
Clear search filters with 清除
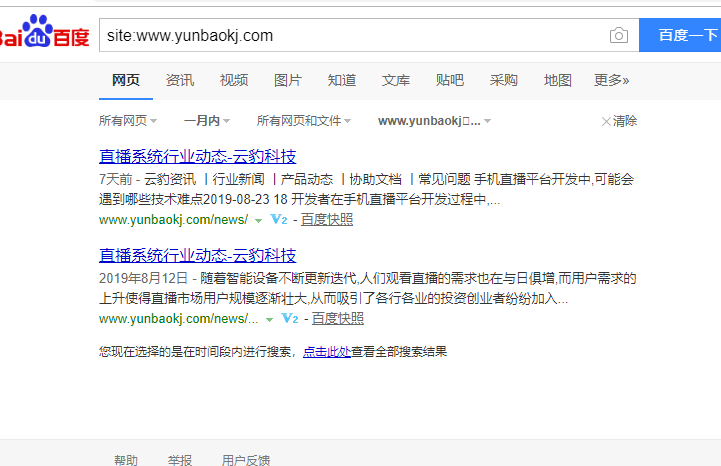[x=619, y=121]
